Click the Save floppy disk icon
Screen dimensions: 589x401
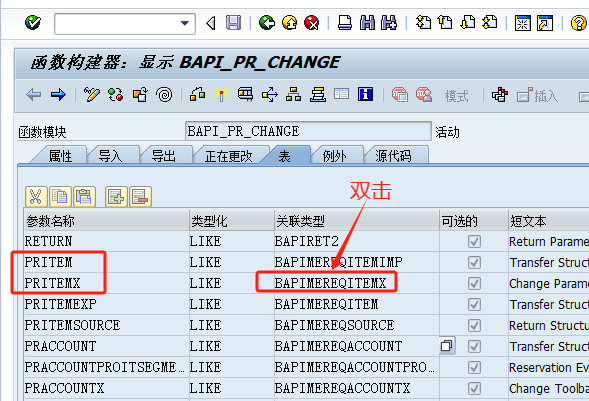click(x=233, y=23)
